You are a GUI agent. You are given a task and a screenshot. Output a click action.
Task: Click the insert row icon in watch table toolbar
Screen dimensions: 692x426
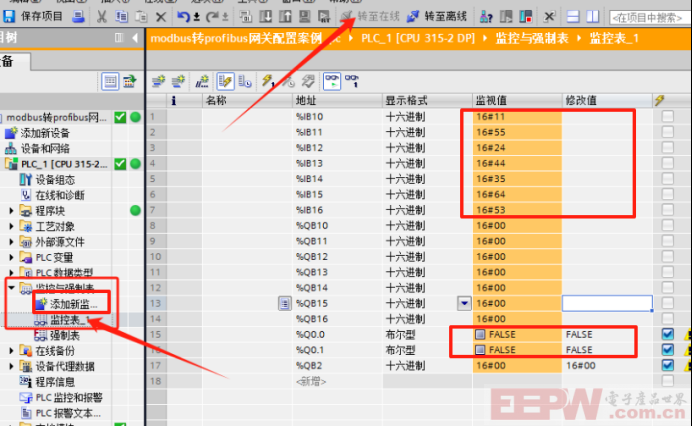point(158,81)
